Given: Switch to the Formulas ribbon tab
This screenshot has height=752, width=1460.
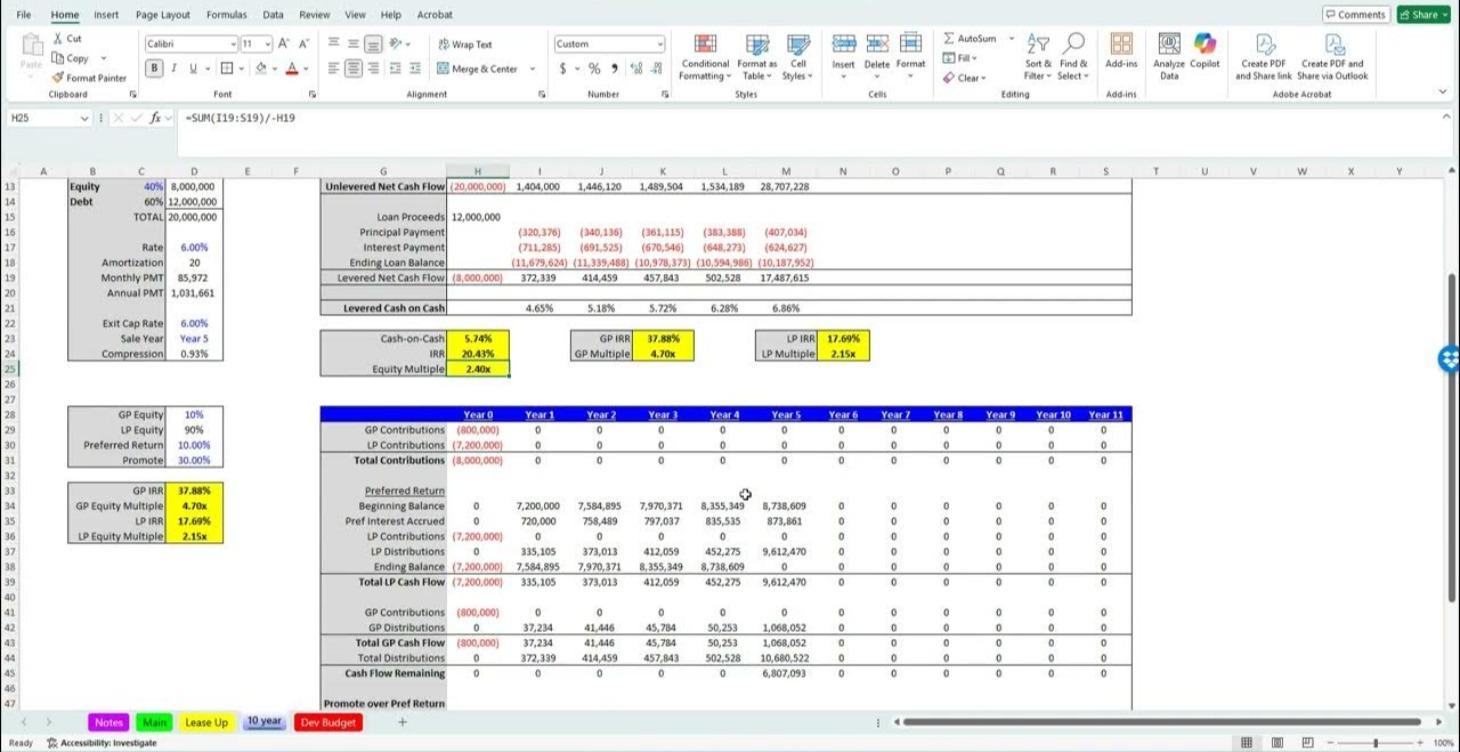Looking at the screenshot, I should click(225, 14).
